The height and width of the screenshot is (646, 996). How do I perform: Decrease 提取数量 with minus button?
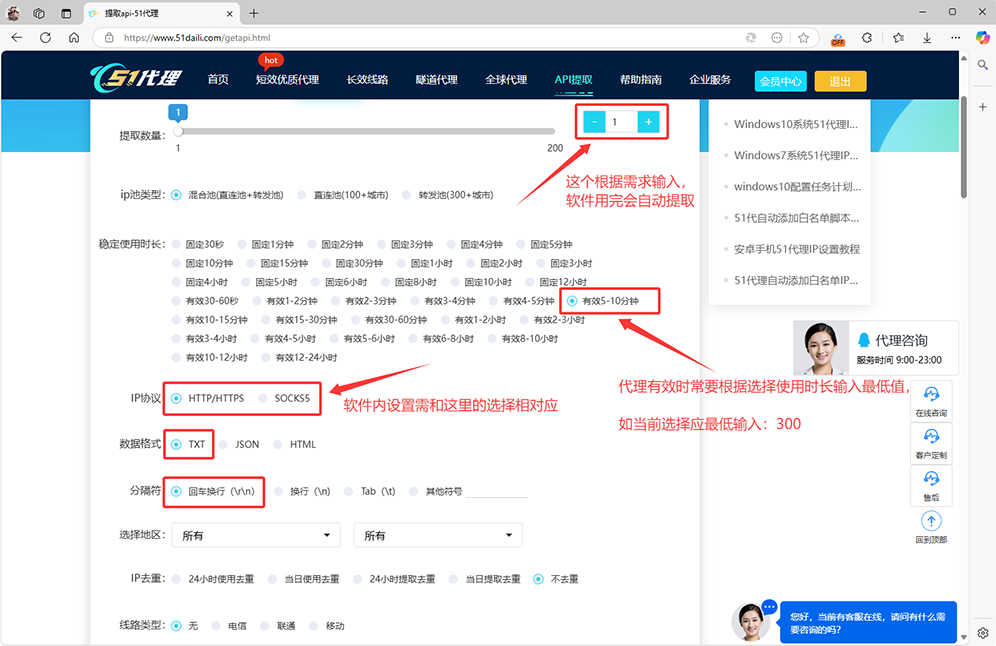click(594, 121)
